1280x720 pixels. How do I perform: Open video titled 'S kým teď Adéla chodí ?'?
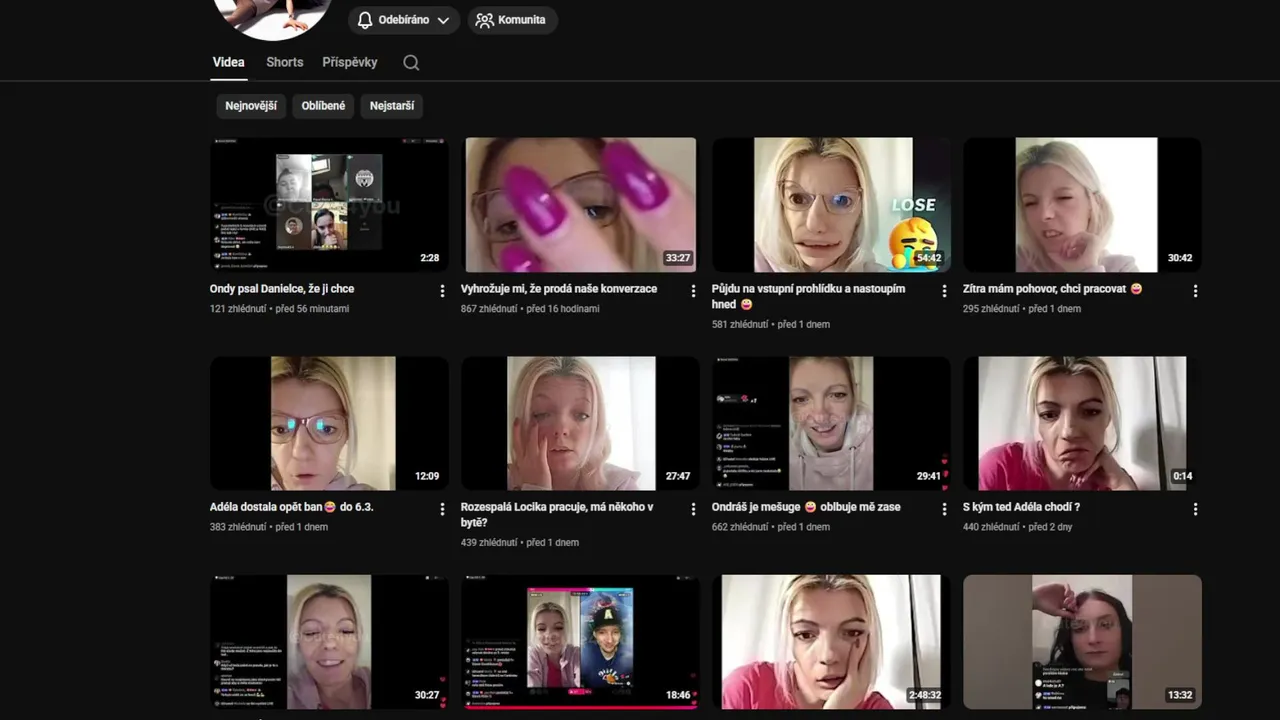(1021, 507)
